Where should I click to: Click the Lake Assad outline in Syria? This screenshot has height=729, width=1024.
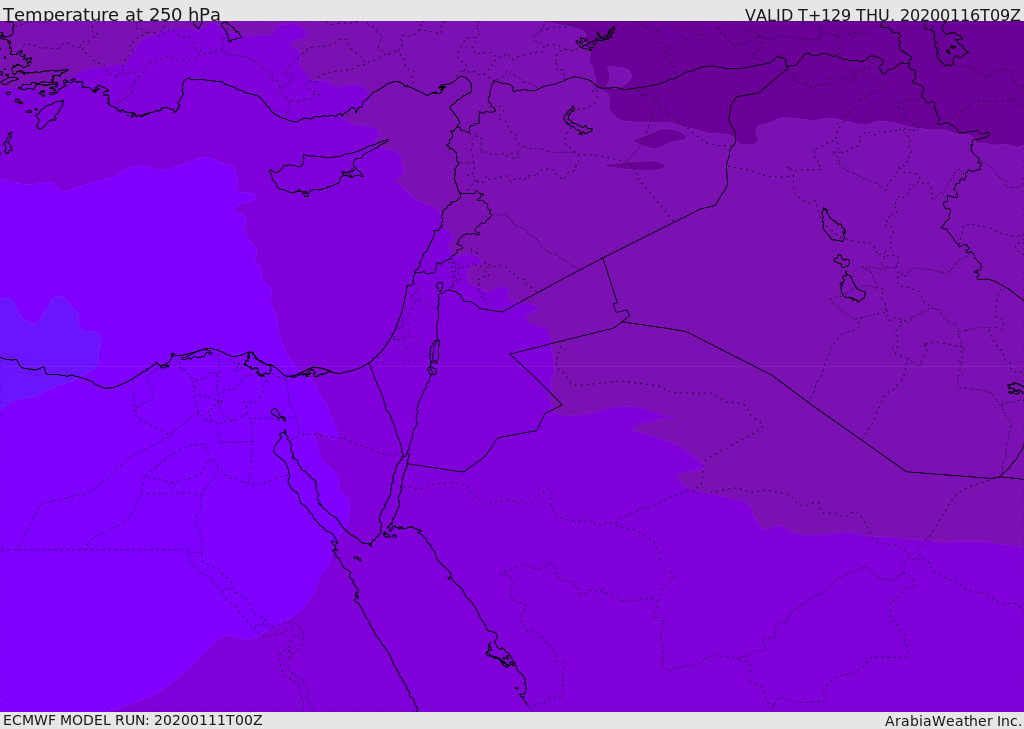(577, 121)
